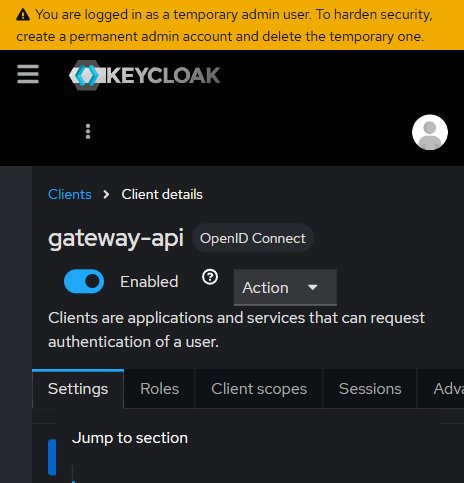Go back via Clients breadcrumb link
The width and height of the screenshot is (464, 483).
70,194
